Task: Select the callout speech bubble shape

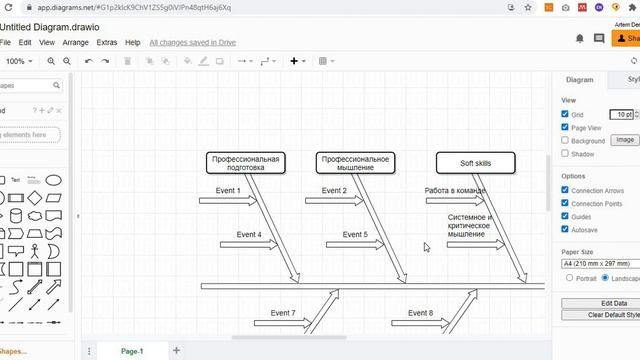Action: pyautogui.click(x=16, y=251)
